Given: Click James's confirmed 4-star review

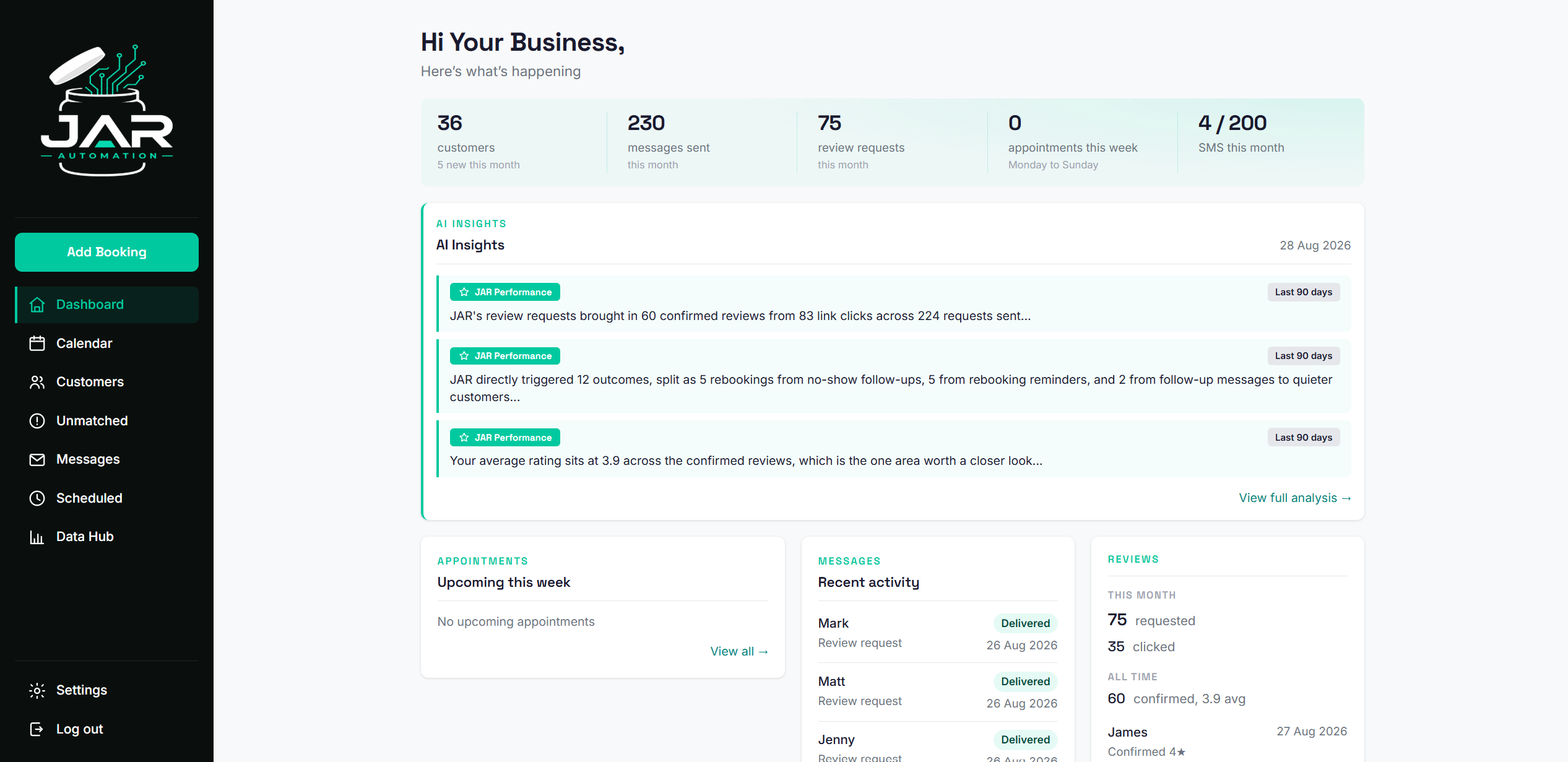Looking at the screenshot, I should (1227, 742).
